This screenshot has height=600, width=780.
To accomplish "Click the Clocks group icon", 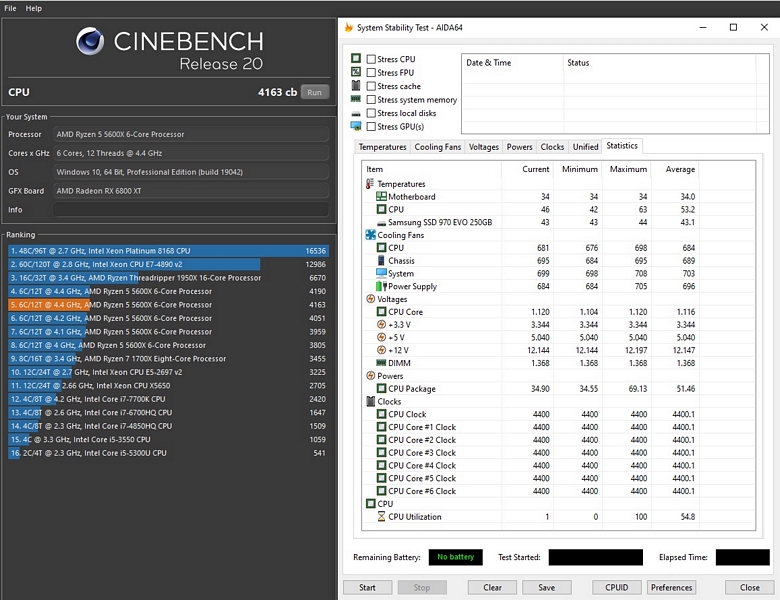I will (371, 401).
